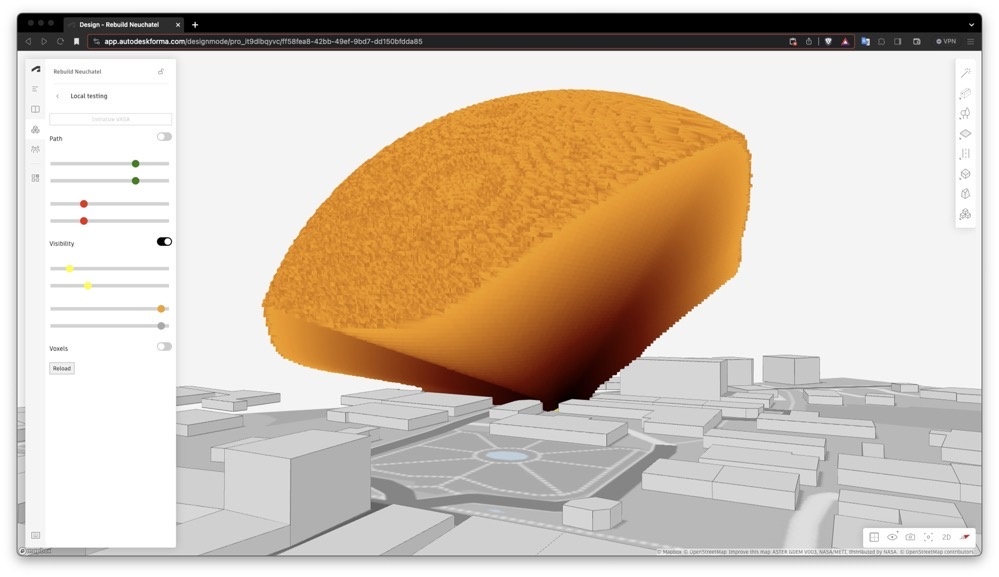Open the building block tool on the right

tap(964, 93)
